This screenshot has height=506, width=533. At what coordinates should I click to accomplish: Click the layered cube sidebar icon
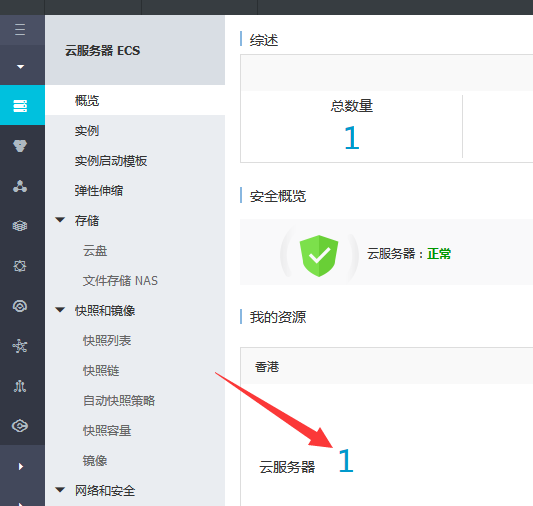(x=20, y=226)
